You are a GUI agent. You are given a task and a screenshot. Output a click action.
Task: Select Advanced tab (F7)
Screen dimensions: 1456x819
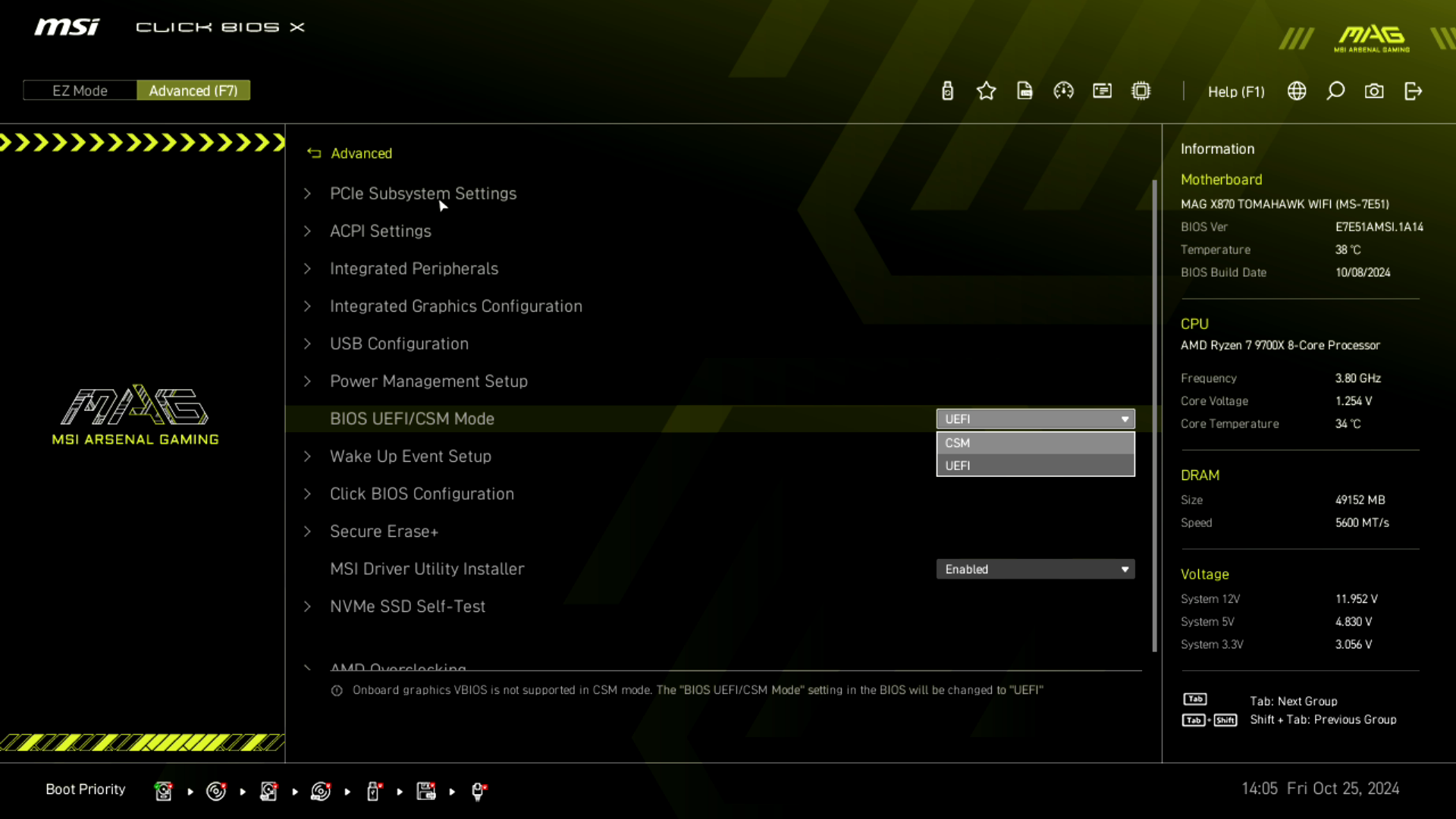(x=193, y=90)
